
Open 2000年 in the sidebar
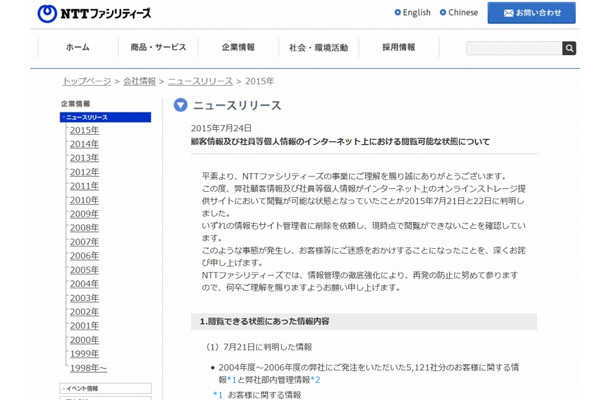click(84, 340)
